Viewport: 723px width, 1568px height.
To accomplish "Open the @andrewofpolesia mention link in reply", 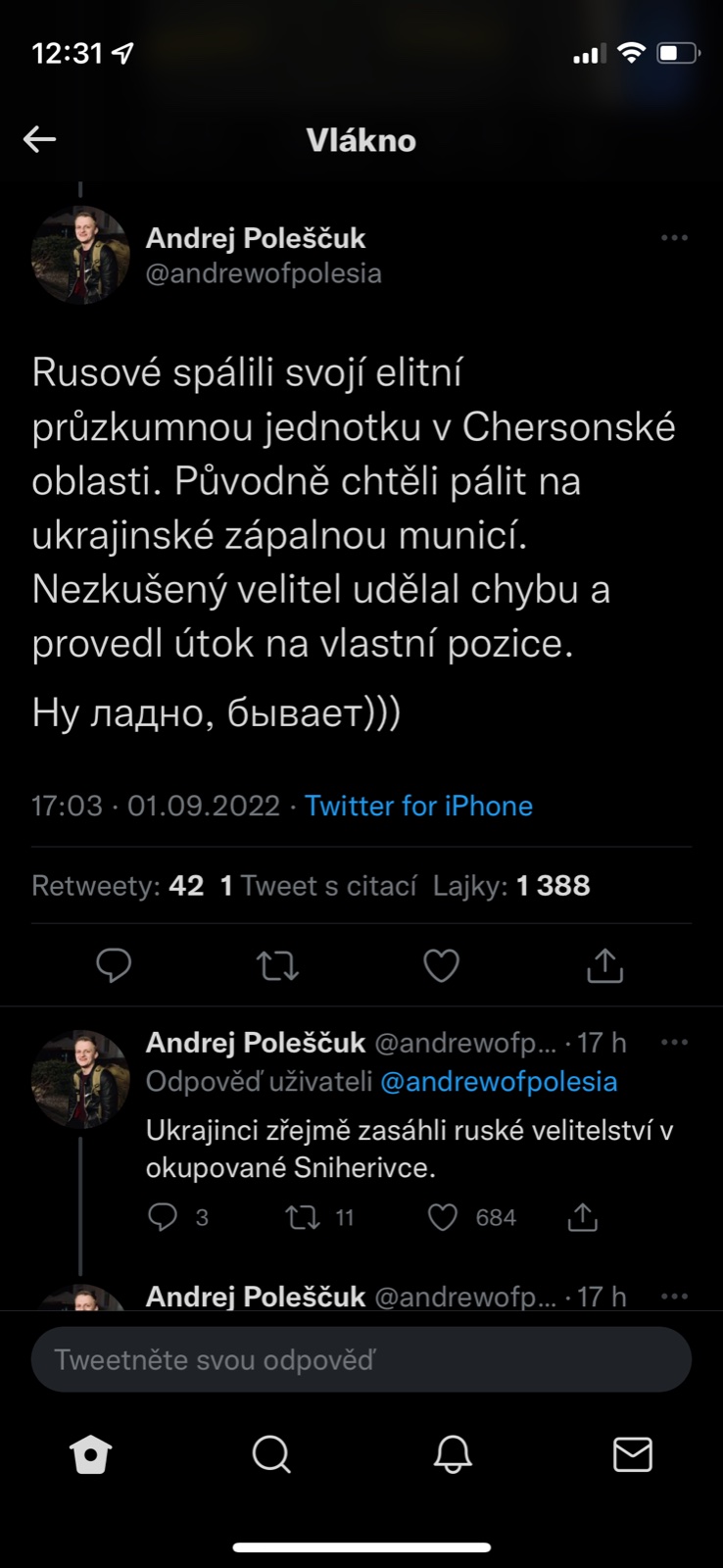I will (x=499, y=1081).
